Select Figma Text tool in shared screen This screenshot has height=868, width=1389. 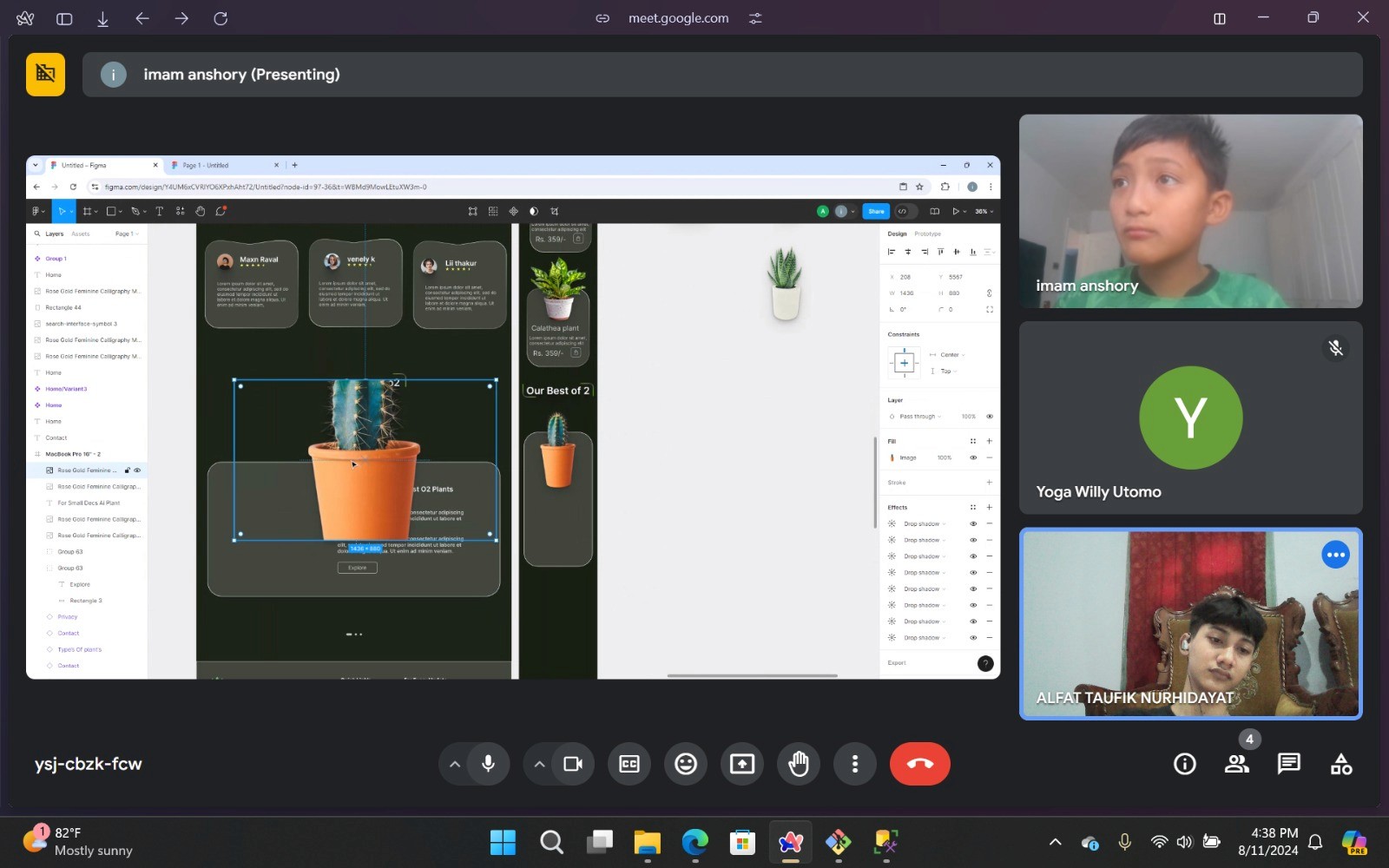point(159,211)
